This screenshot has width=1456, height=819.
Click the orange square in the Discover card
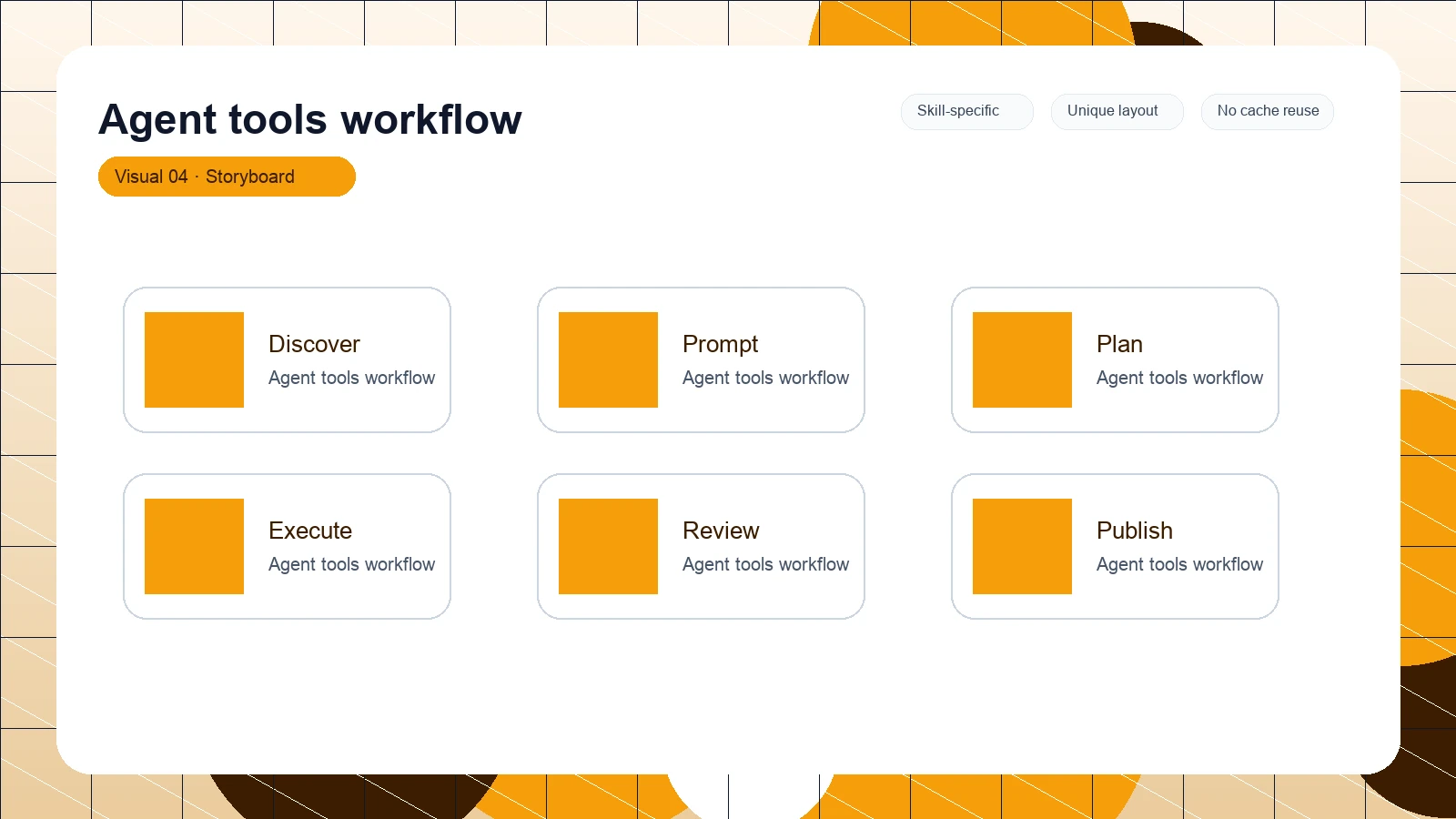coord(194,359)
